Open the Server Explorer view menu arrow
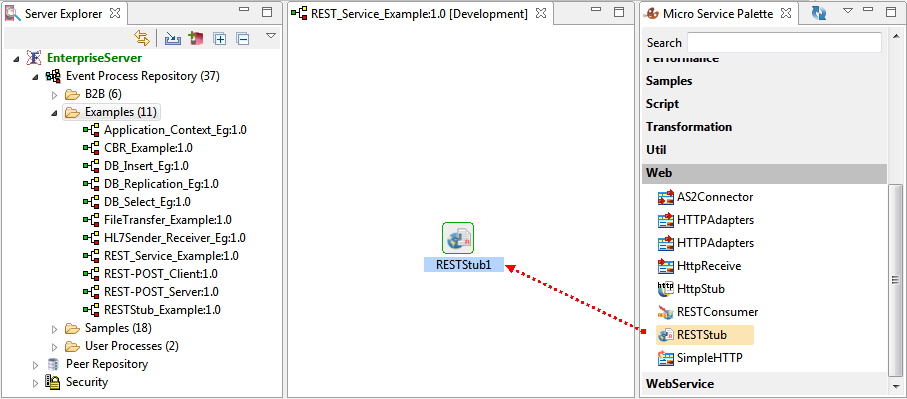 click(x=271, y=36)
